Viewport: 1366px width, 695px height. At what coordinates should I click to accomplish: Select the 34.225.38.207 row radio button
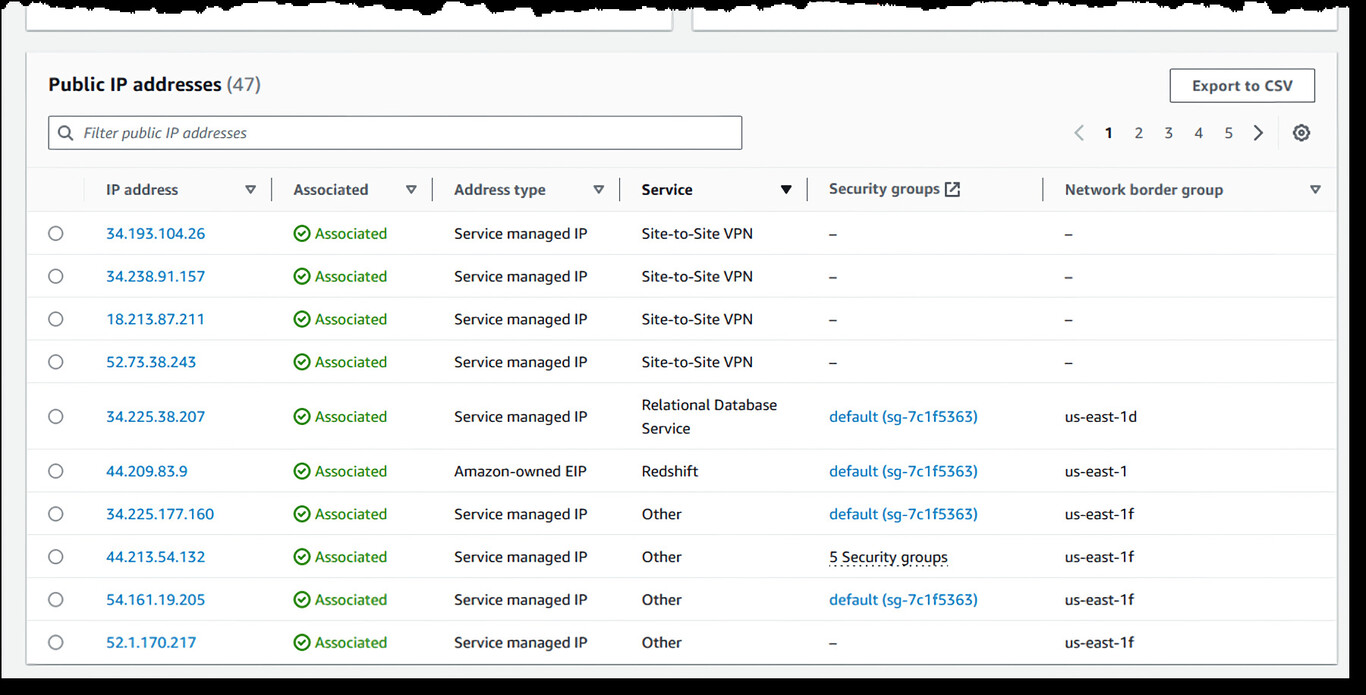pyautogui.click(x=56, y=417)
